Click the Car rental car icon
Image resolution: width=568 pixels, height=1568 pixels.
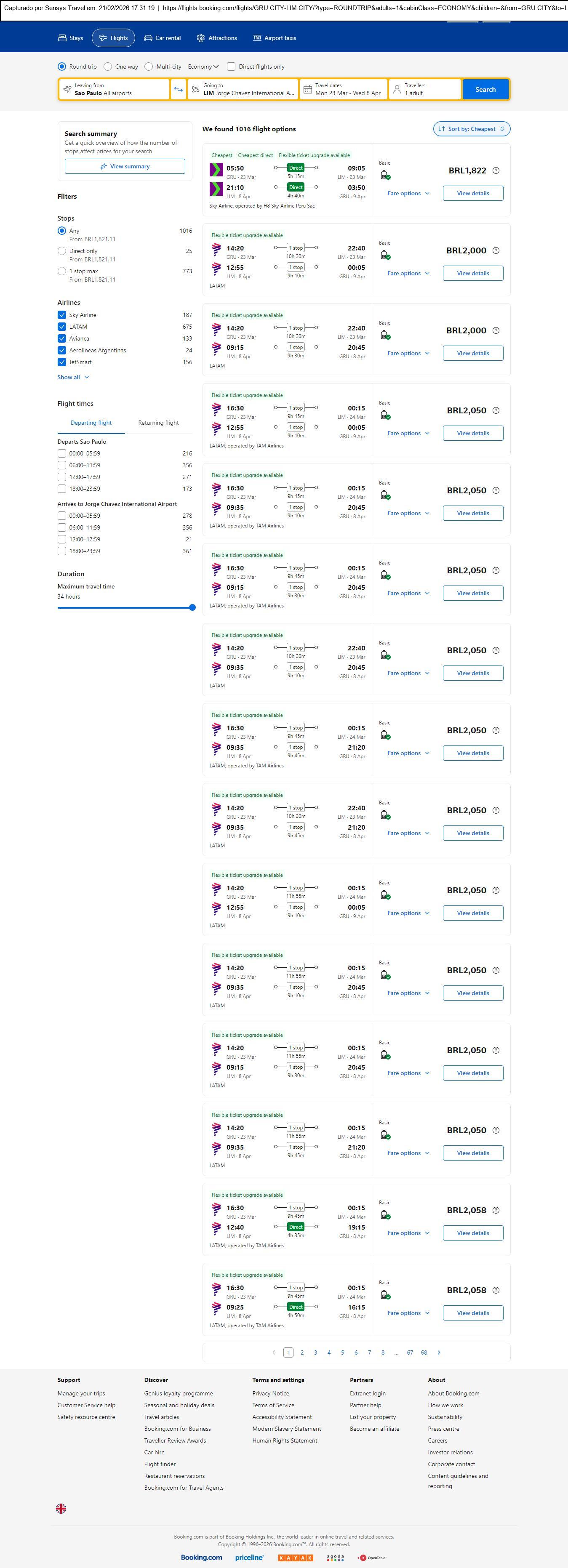(x=148, y=38)
